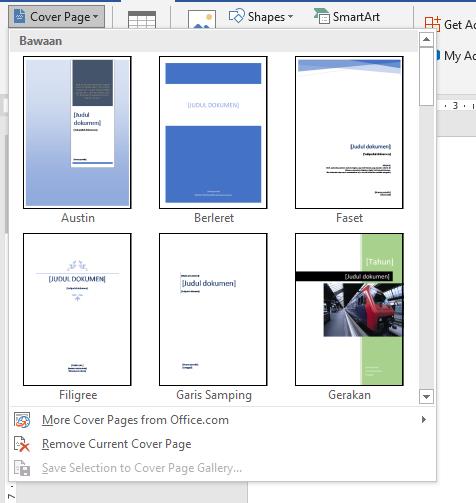Click the SmartArt icon

pyautogui.click(x=321, y=16)
